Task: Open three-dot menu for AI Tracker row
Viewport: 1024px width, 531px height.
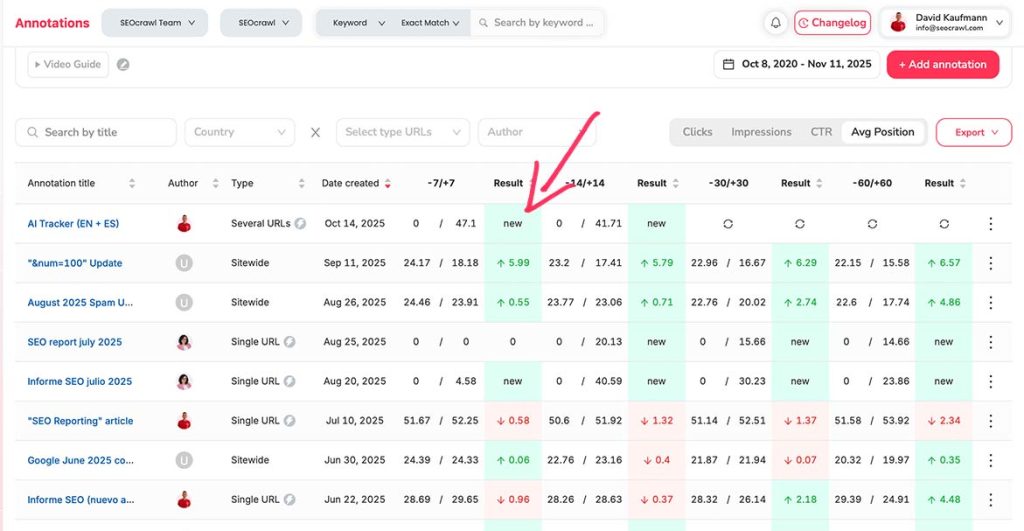Action: (x=990, y=224)
